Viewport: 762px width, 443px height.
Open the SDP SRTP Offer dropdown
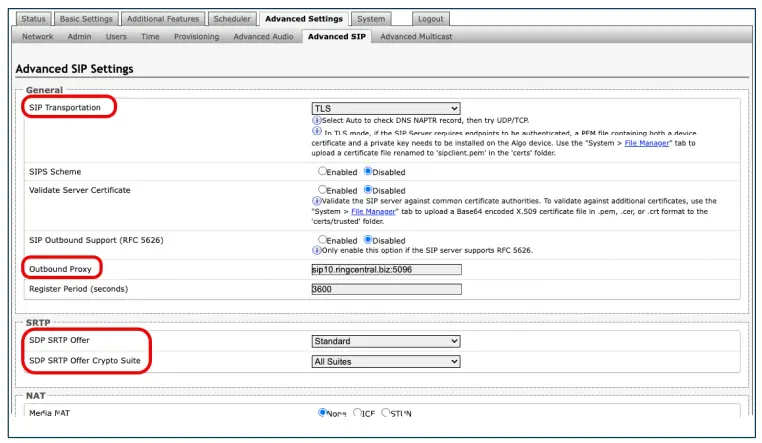pyautogui.click(x=386, y=341)
